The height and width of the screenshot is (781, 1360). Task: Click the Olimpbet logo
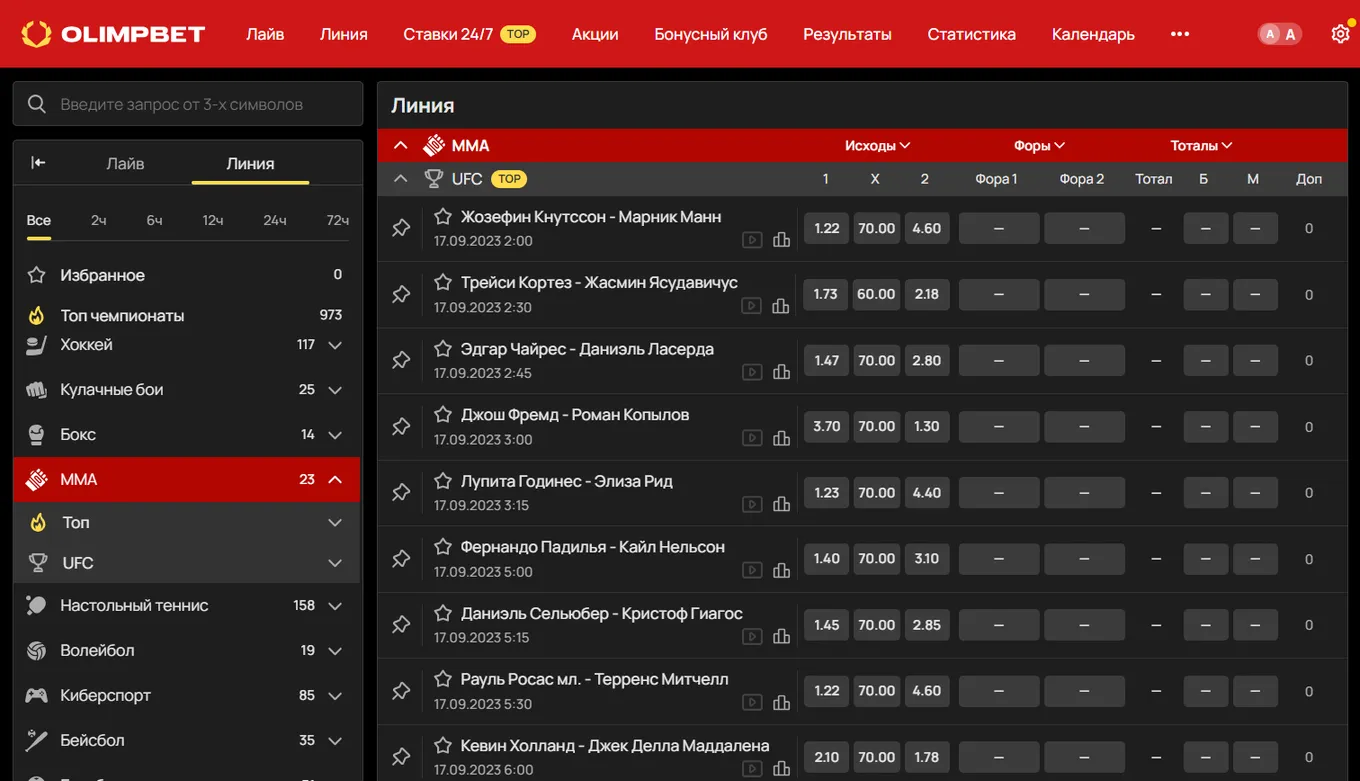[113, 34]
